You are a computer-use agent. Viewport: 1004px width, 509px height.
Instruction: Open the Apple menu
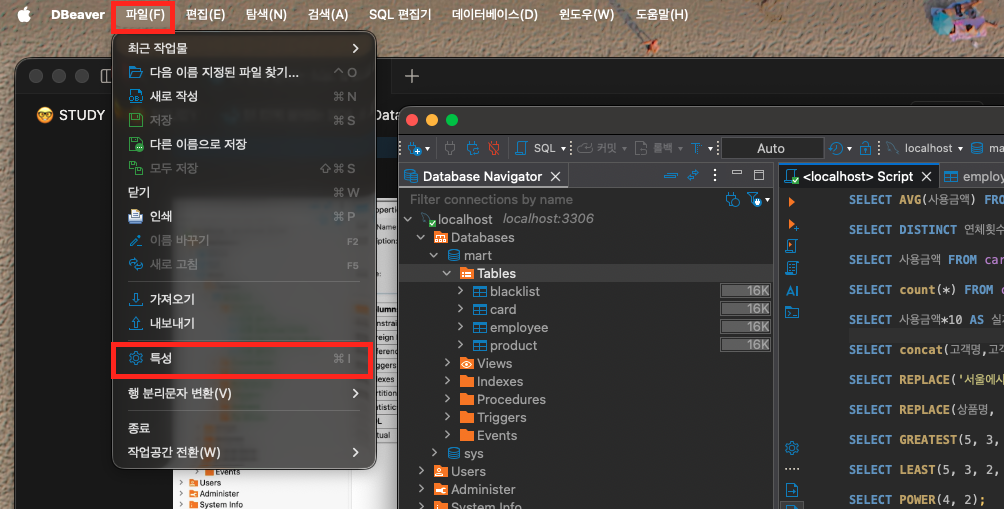click(x=24, y=14)
